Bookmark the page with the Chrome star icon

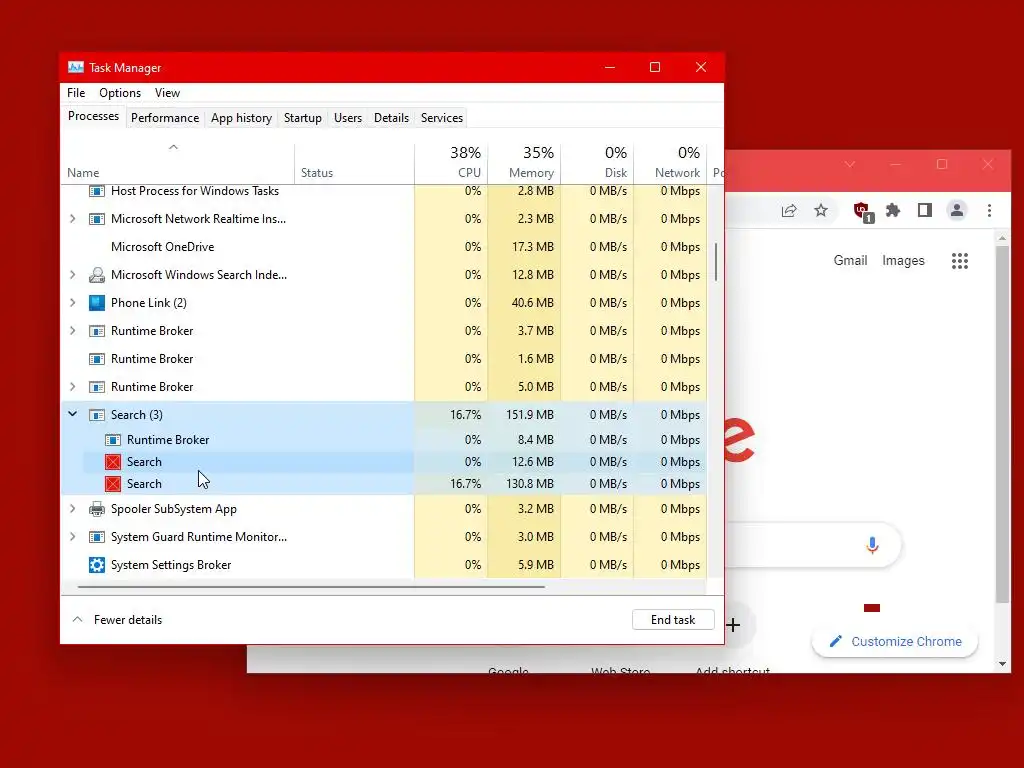pos(821,210)
